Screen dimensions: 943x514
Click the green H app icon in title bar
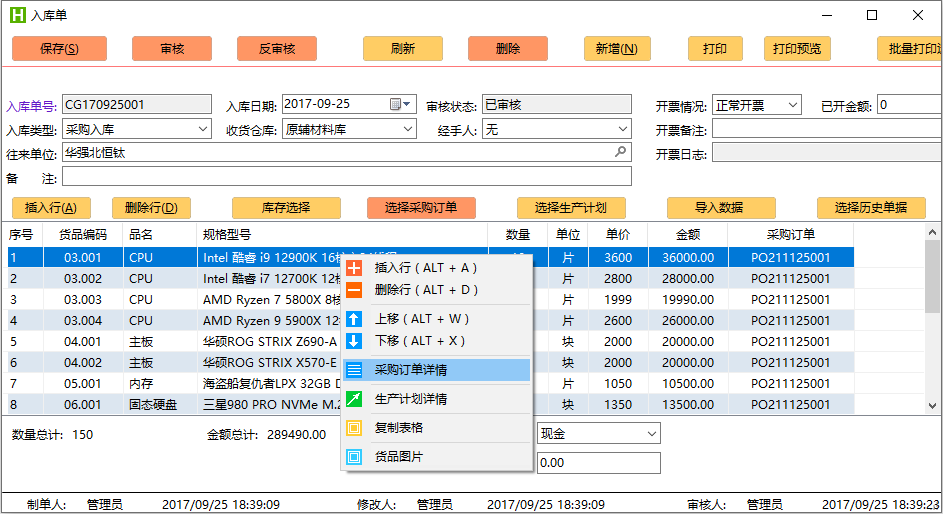point(18,15)
